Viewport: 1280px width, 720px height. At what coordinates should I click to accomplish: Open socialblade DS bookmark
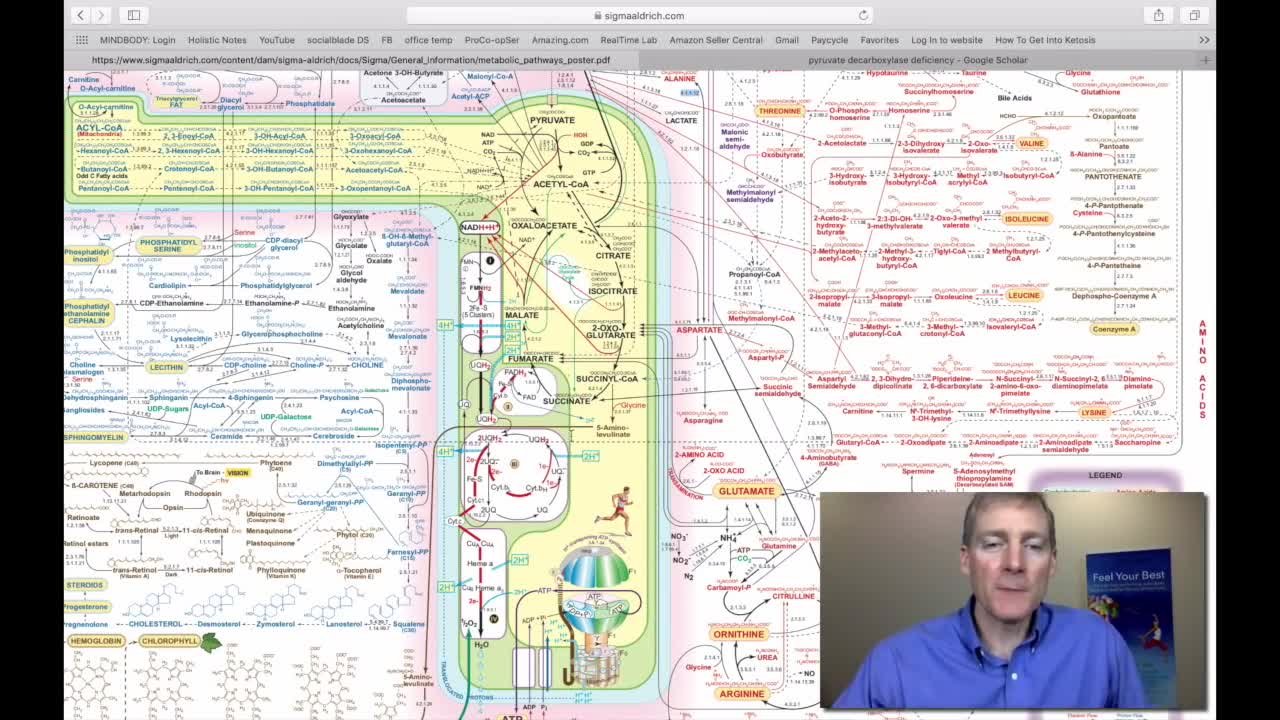[x=338, y=40]
